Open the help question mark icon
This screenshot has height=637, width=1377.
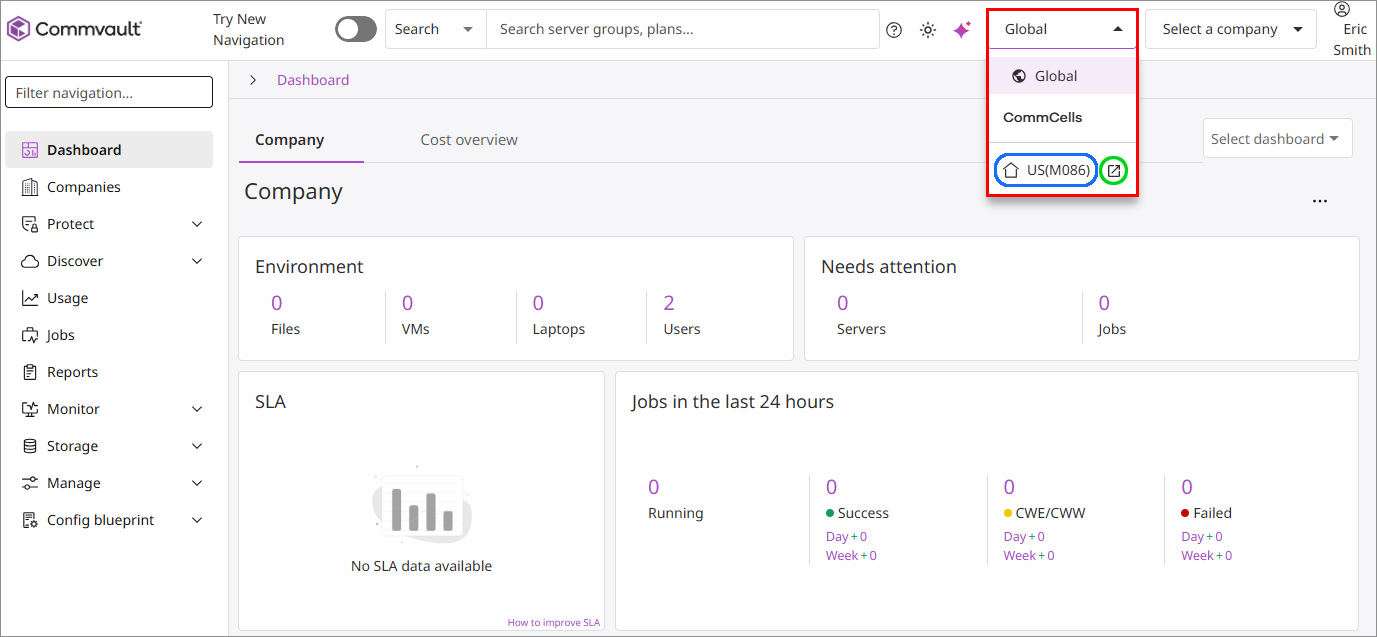coord(894,30)
